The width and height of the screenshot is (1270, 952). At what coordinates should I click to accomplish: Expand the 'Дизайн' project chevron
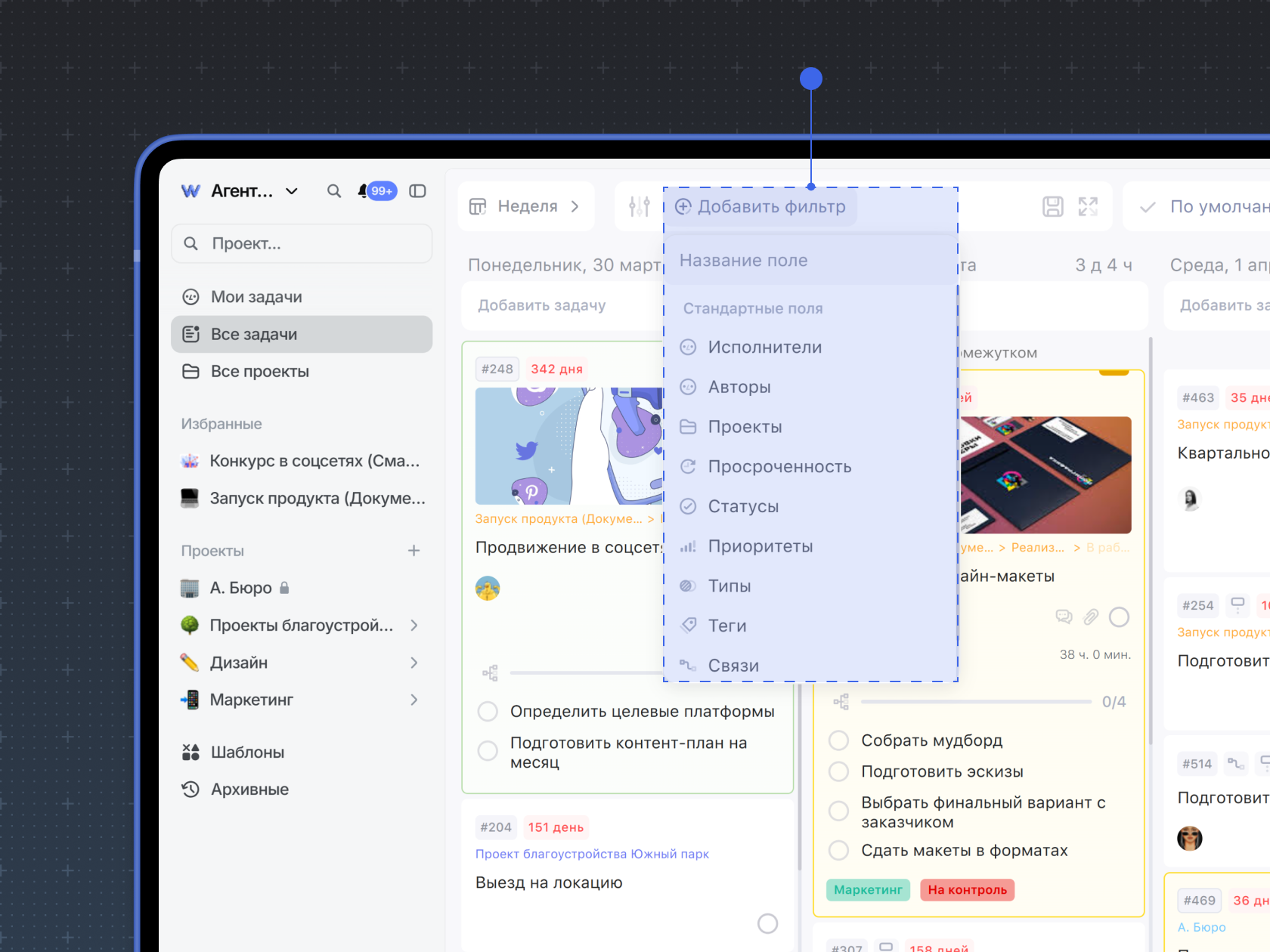click(x=414, y=663)
